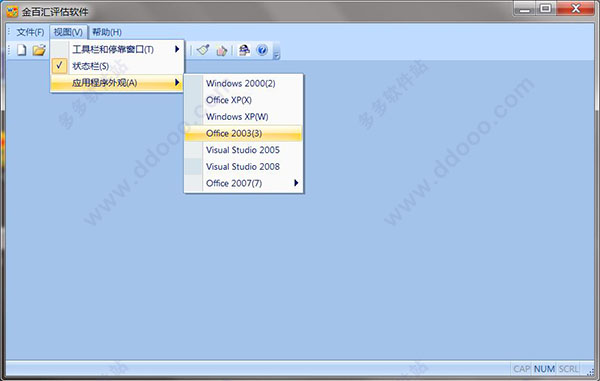
Task: Choose the Windows XP(W) appearance
Action: point(244,117)
